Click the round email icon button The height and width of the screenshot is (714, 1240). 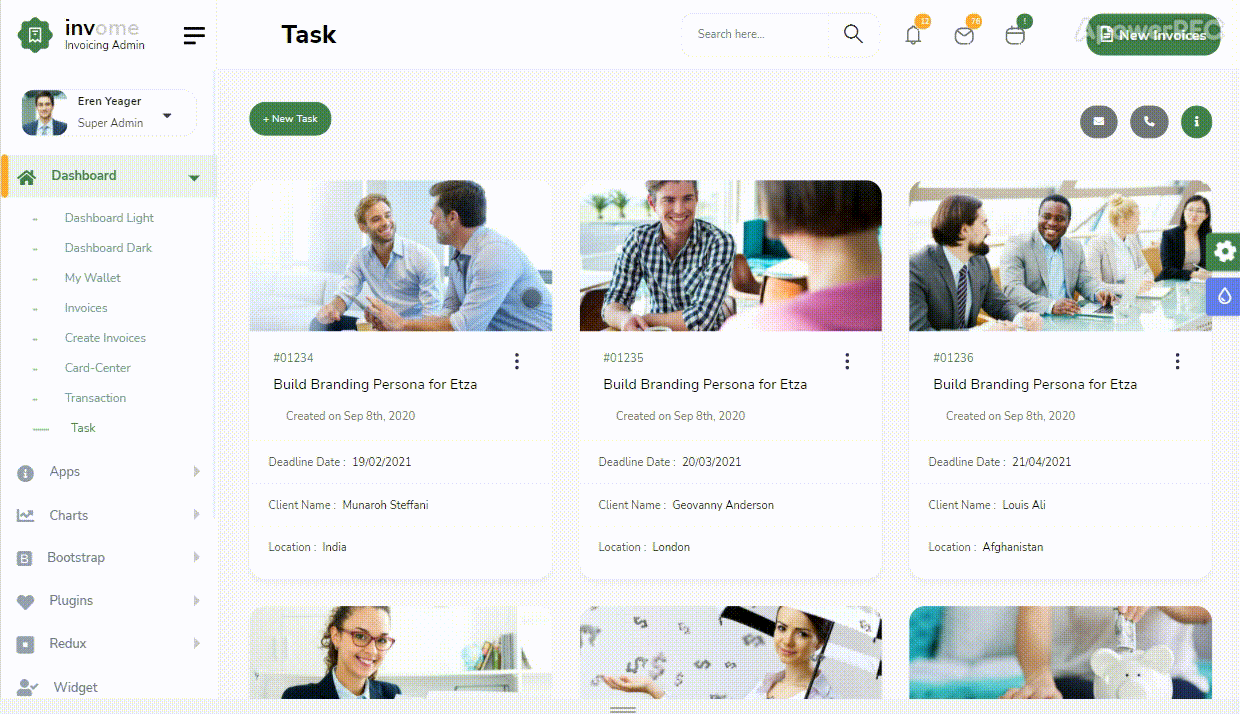[x=1098, y=122]
